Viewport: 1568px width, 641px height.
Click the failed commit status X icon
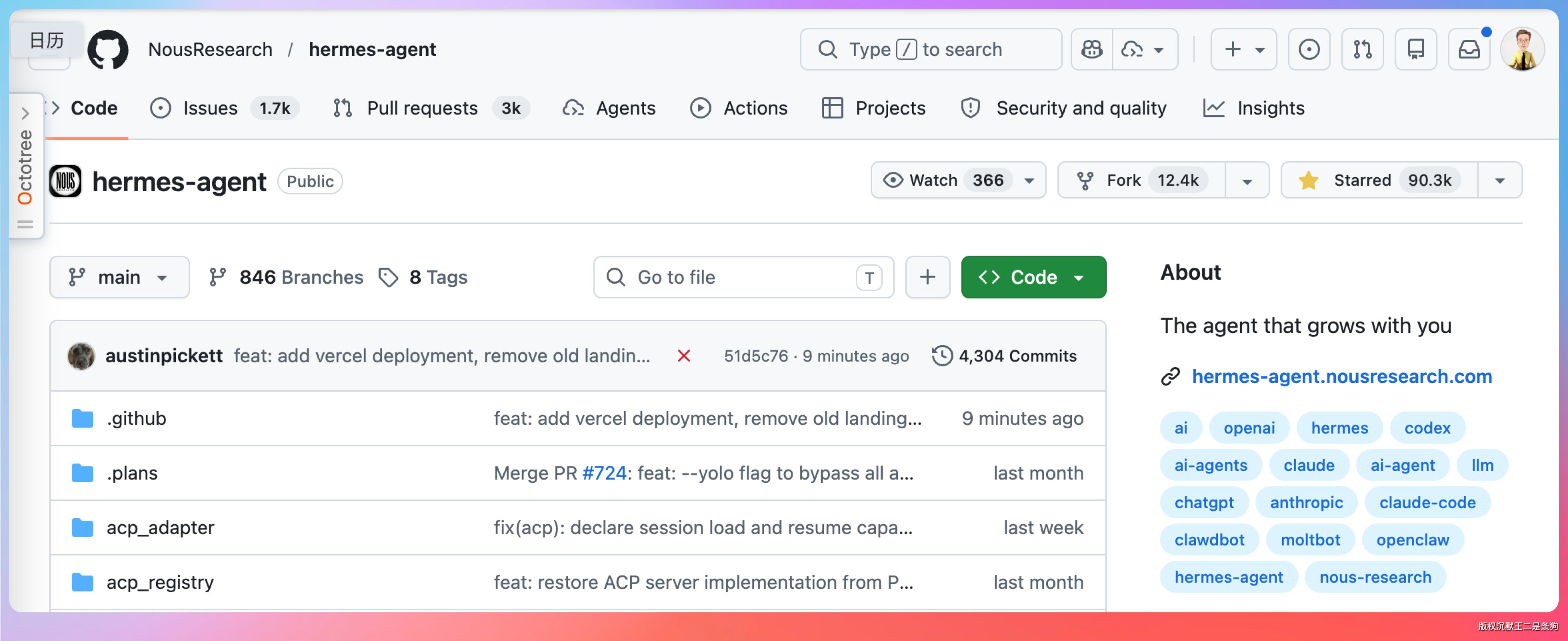pos(684,356)
